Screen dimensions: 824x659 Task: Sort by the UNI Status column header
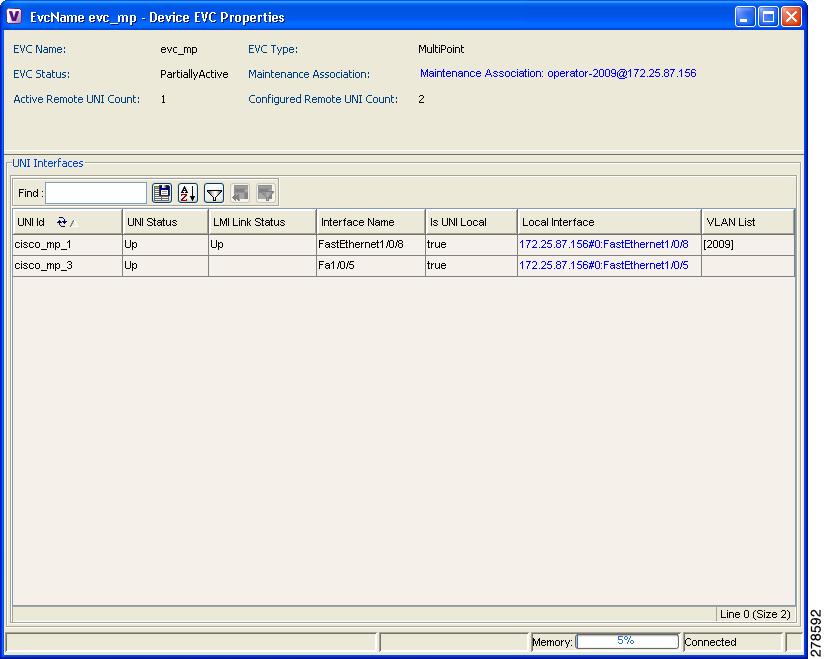coord(166,222)
